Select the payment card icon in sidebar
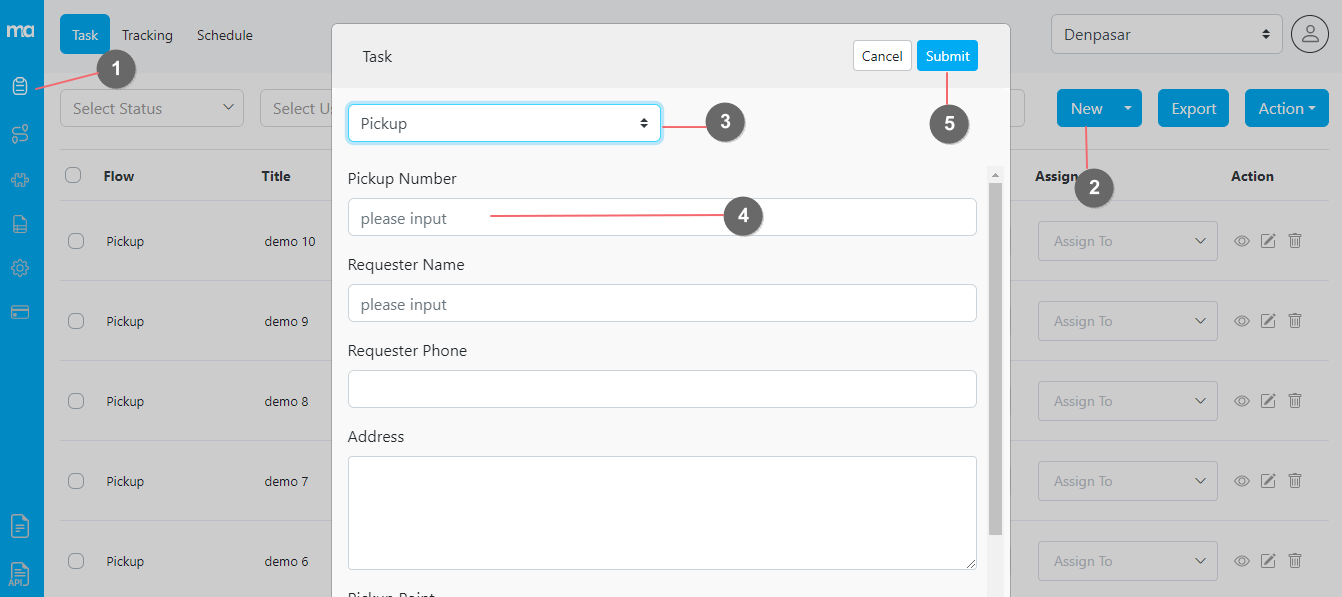This screenshot has height=597, width=1342. (21, 311)
